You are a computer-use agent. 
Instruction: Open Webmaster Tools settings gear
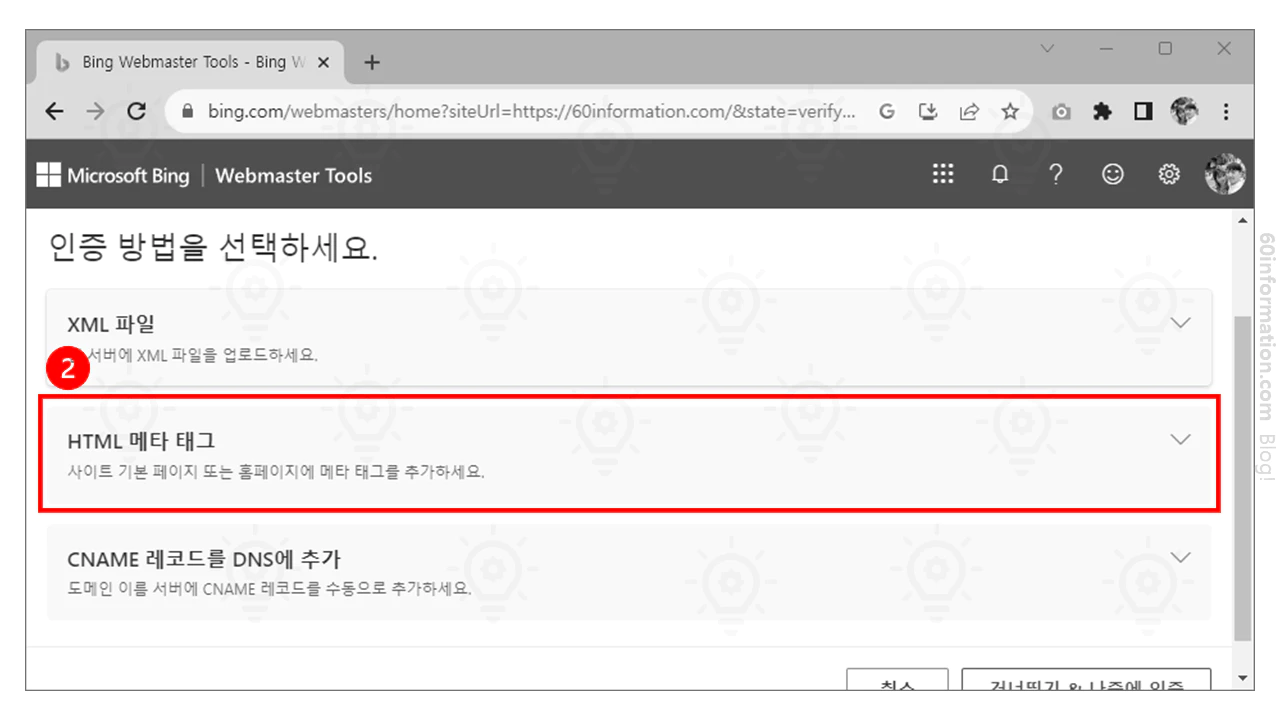[1167, 173]
